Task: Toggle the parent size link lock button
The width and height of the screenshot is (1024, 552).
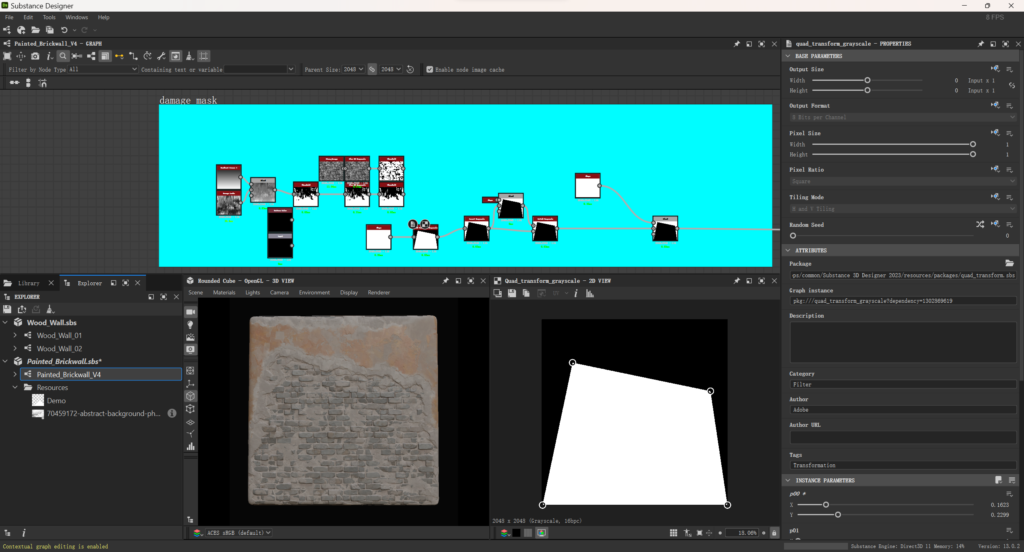Action: pyautogui.click(x=372, y=70)
